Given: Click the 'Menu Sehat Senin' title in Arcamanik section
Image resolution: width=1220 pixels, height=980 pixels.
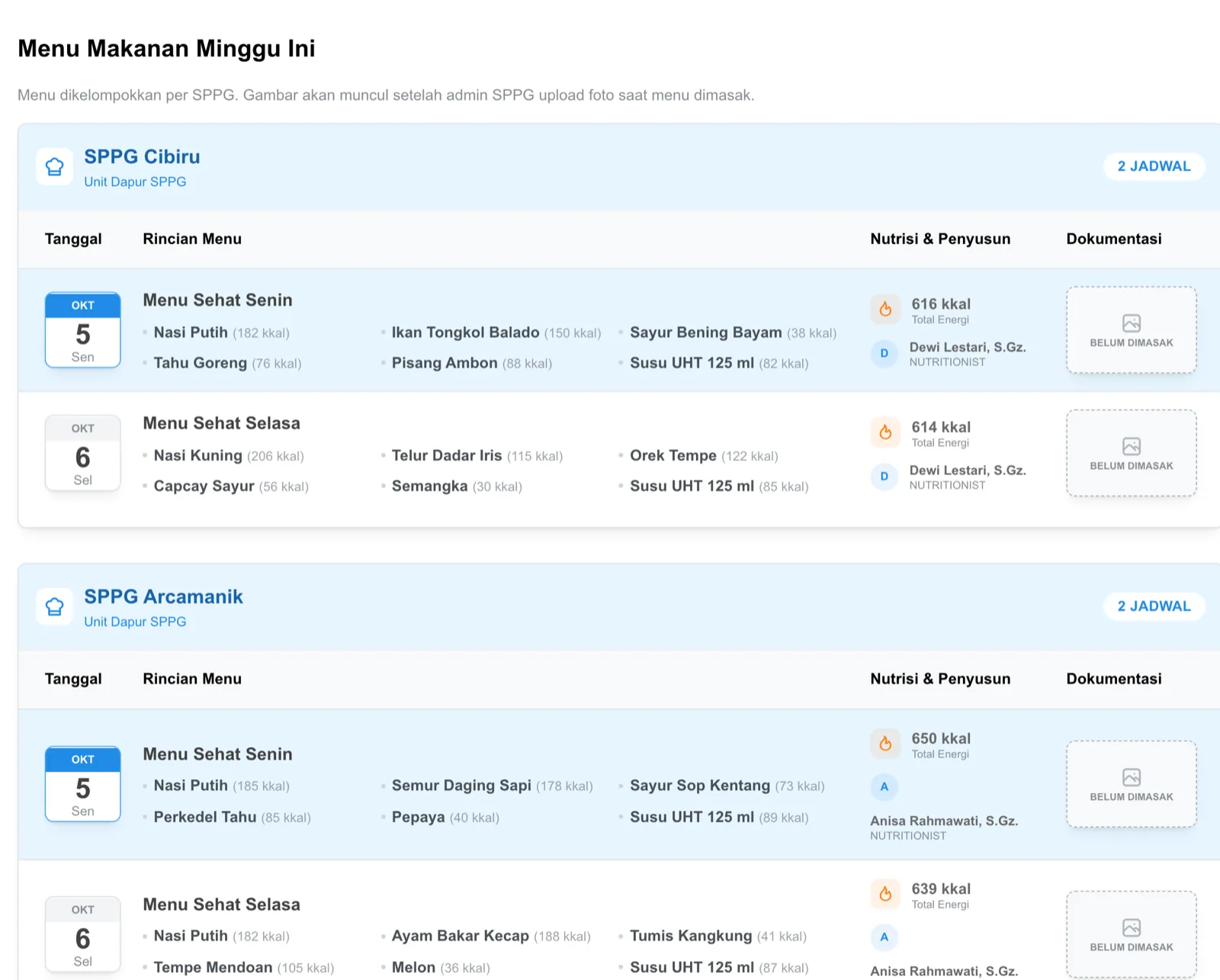Looking at the screenshot, I should point(217,754).
